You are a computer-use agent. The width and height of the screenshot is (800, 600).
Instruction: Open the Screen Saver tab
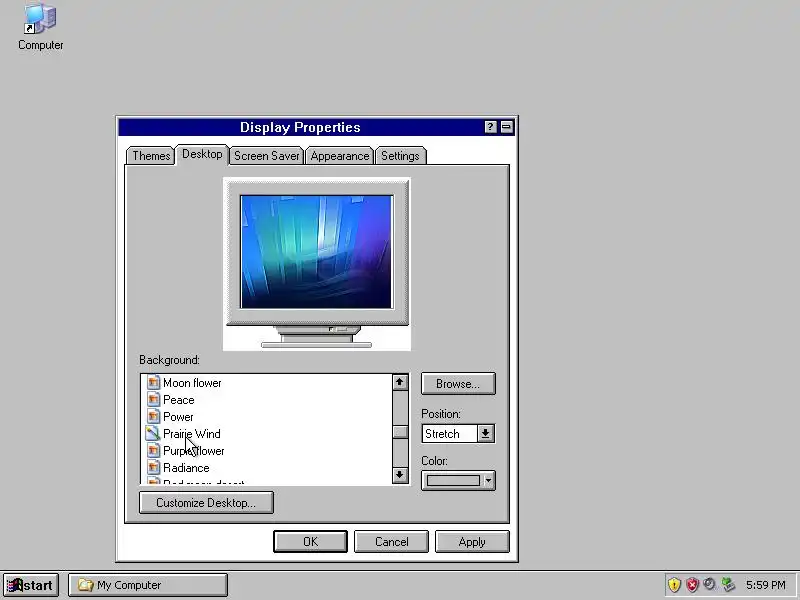[x=266, y=156]
